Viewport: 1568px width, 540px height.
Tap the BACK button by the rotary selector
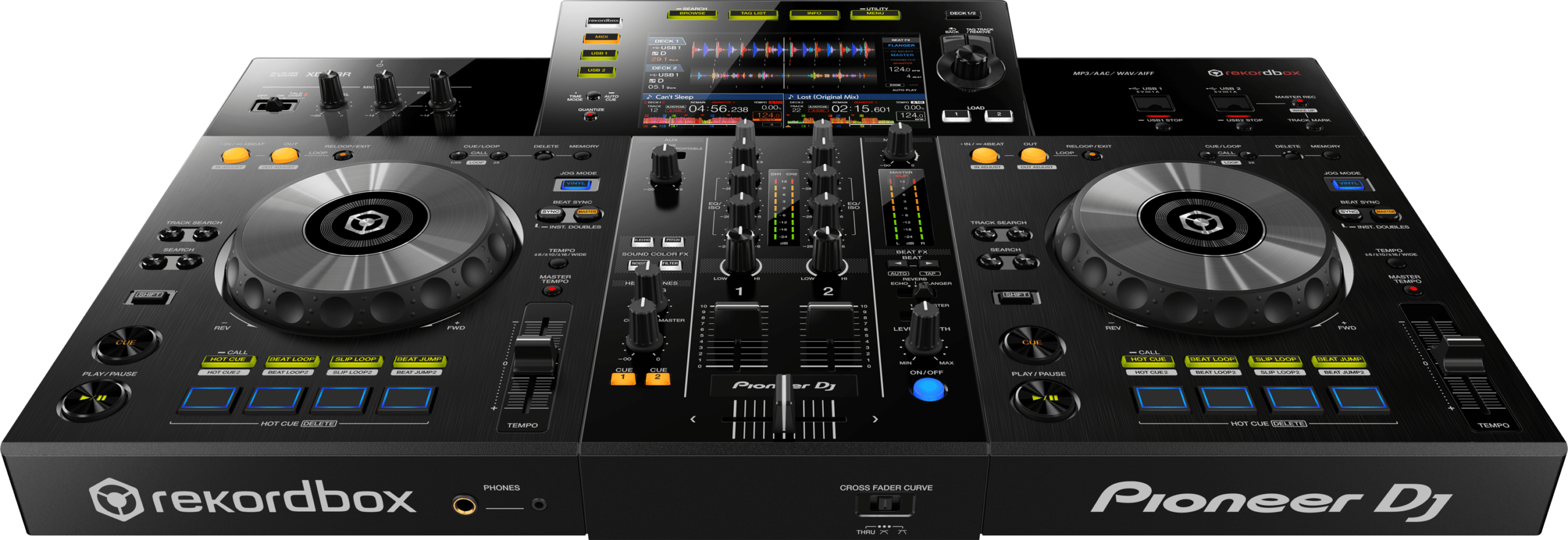[953, 44]
